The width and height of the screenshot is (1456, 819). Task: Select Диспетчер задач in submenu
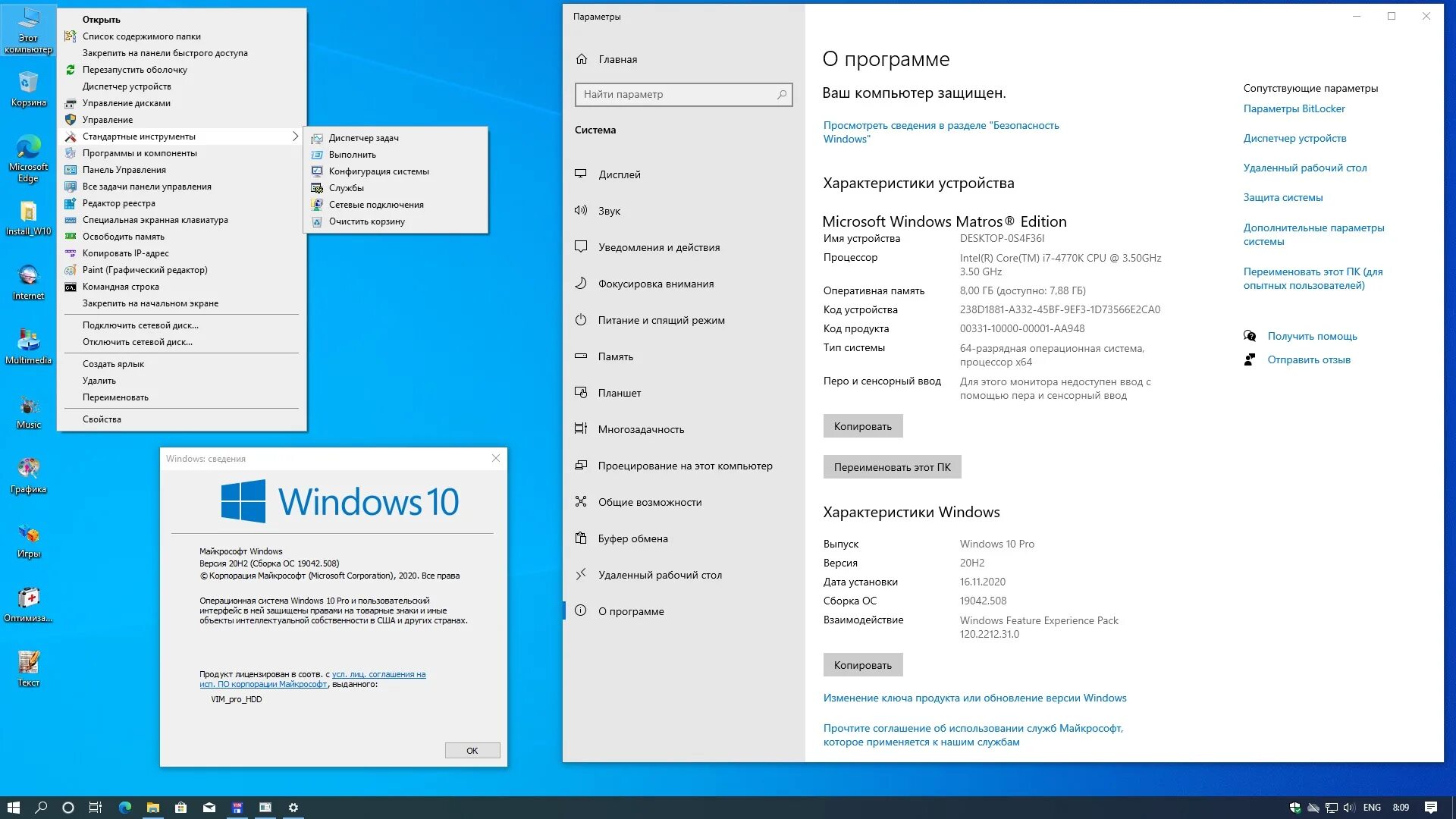[396, 138]
